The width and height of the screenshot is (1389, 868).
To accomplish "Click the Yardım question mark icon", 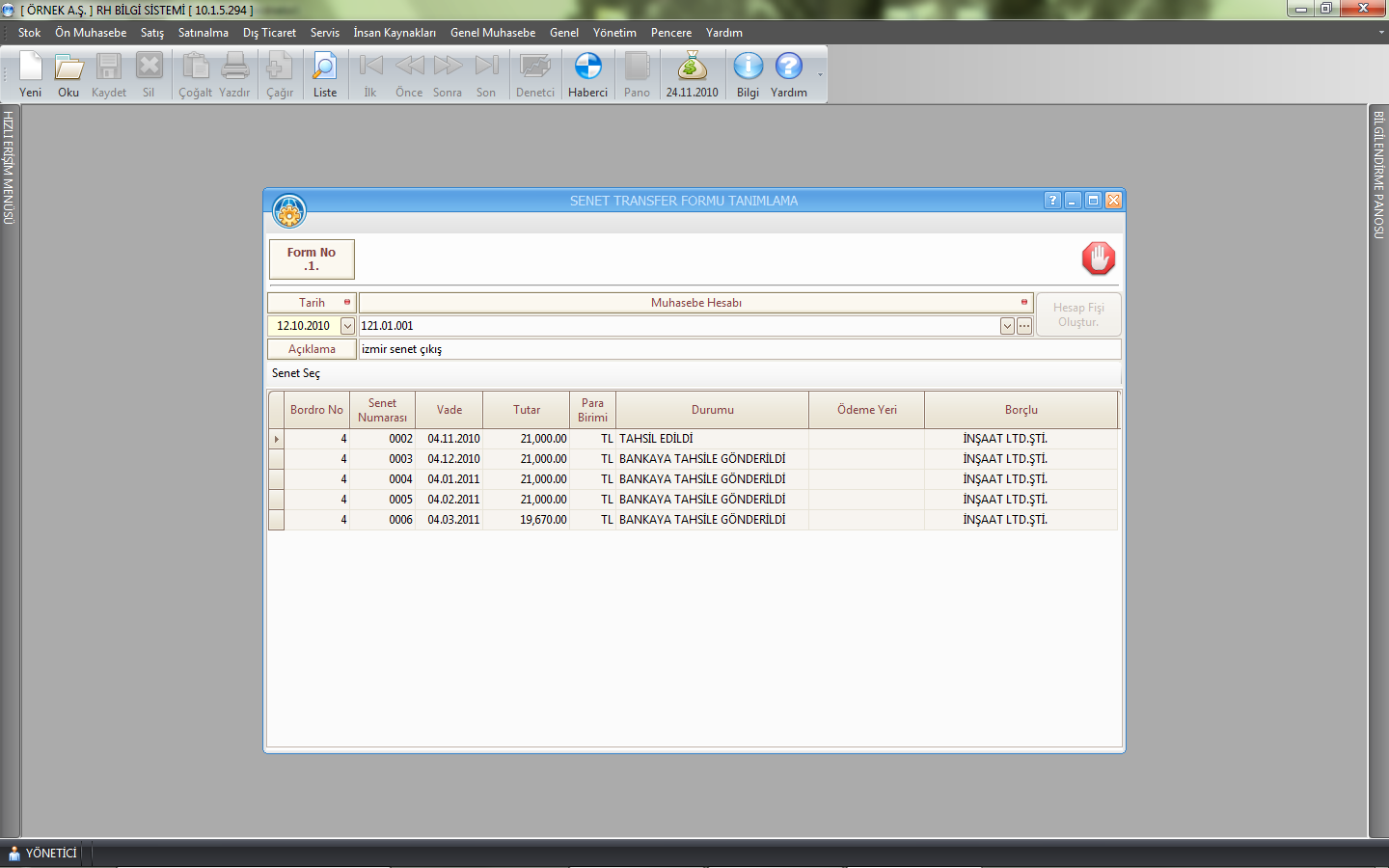I will tap(788, 68).
